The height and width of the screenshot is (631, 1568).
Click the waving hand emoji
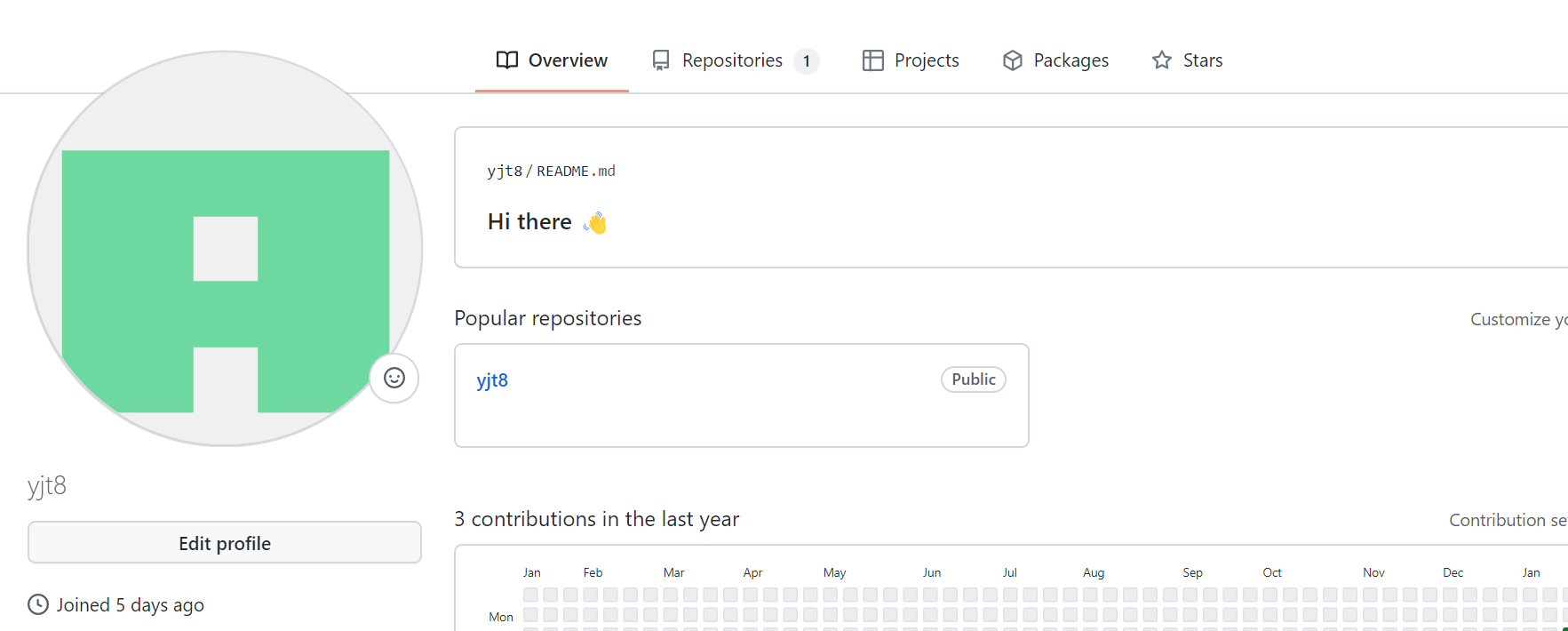click(x=596, y=222)
